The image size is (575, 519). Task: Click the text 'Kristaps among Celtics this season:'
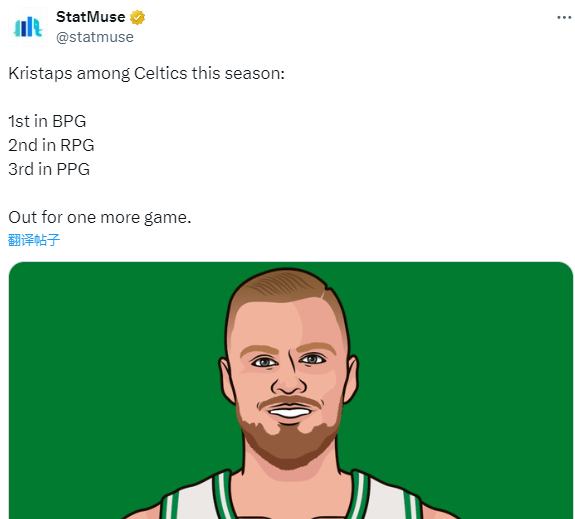pyautogui.click(x=146, y=73)
